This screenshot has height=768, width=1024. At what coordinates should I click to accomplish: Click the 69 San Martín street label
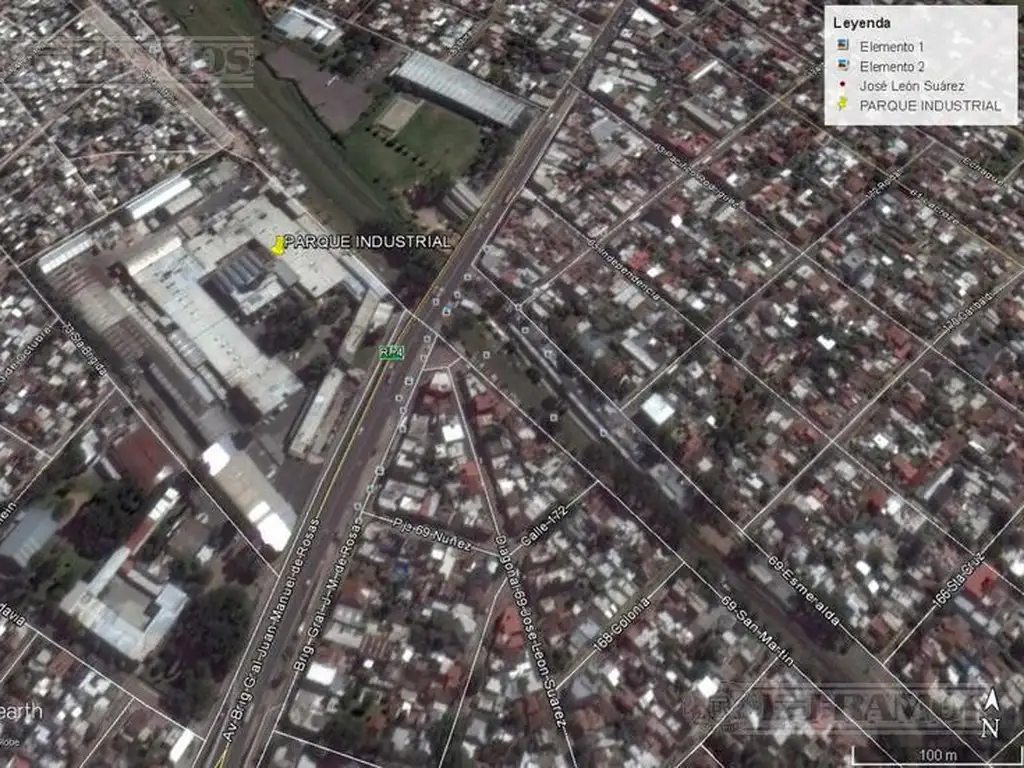pyautogui.click(x=757, y=630)
